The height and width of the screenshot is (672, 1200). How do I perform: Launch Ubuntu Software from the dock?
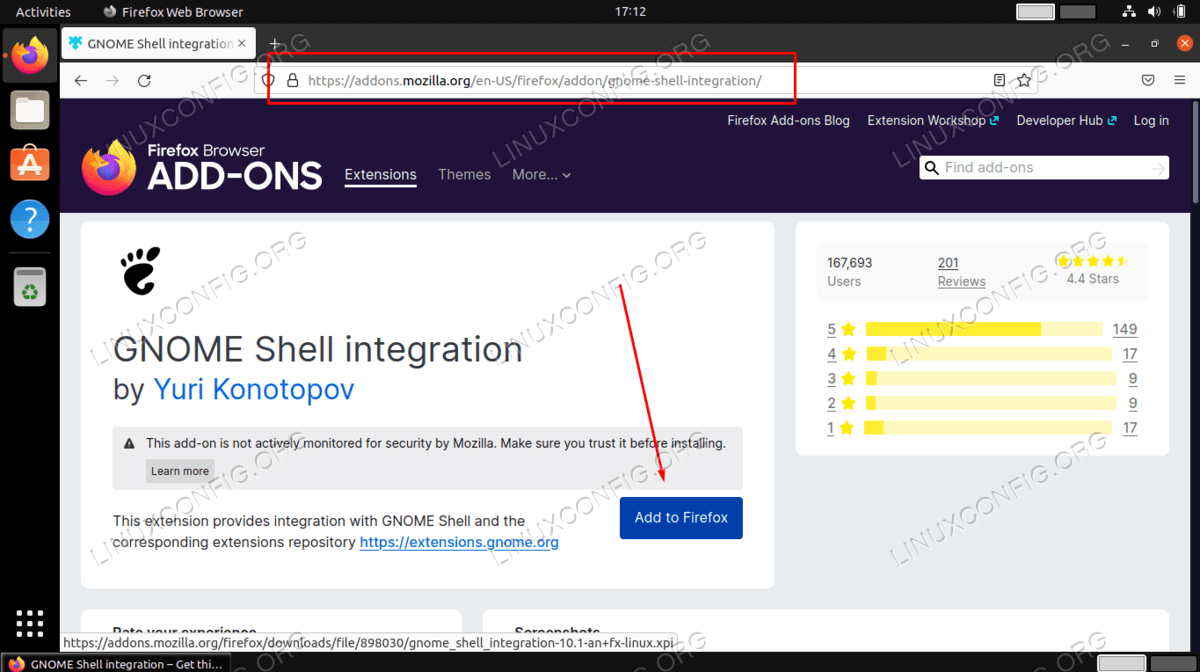(30, 163)
